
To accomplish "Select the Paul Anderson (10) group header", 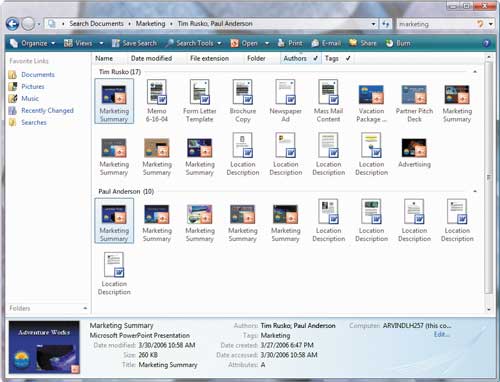I will click(x=126, y=191).
